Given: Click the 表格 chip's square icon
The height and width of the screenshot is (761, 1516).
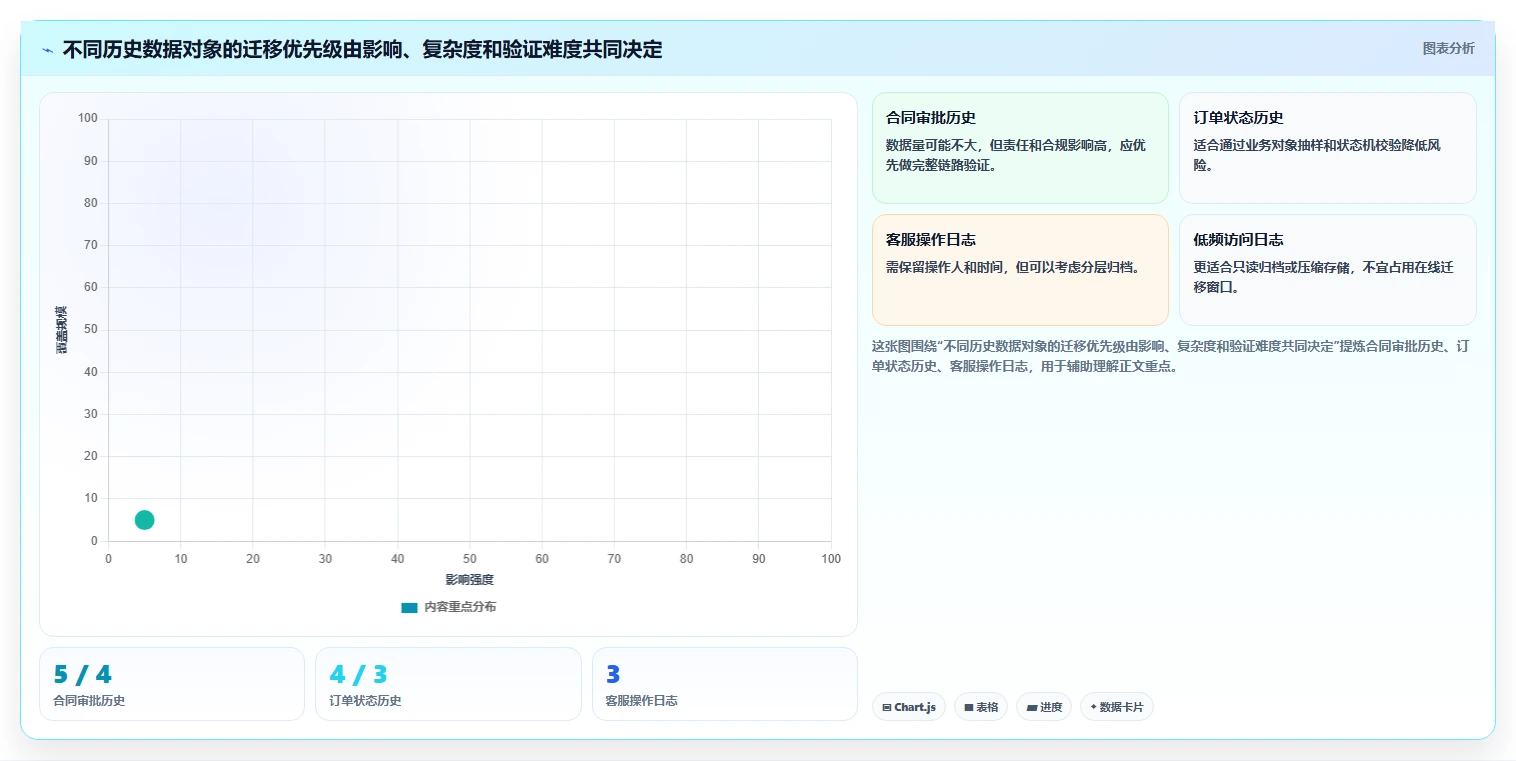Looking at the screenshot, I should (969, 707).
